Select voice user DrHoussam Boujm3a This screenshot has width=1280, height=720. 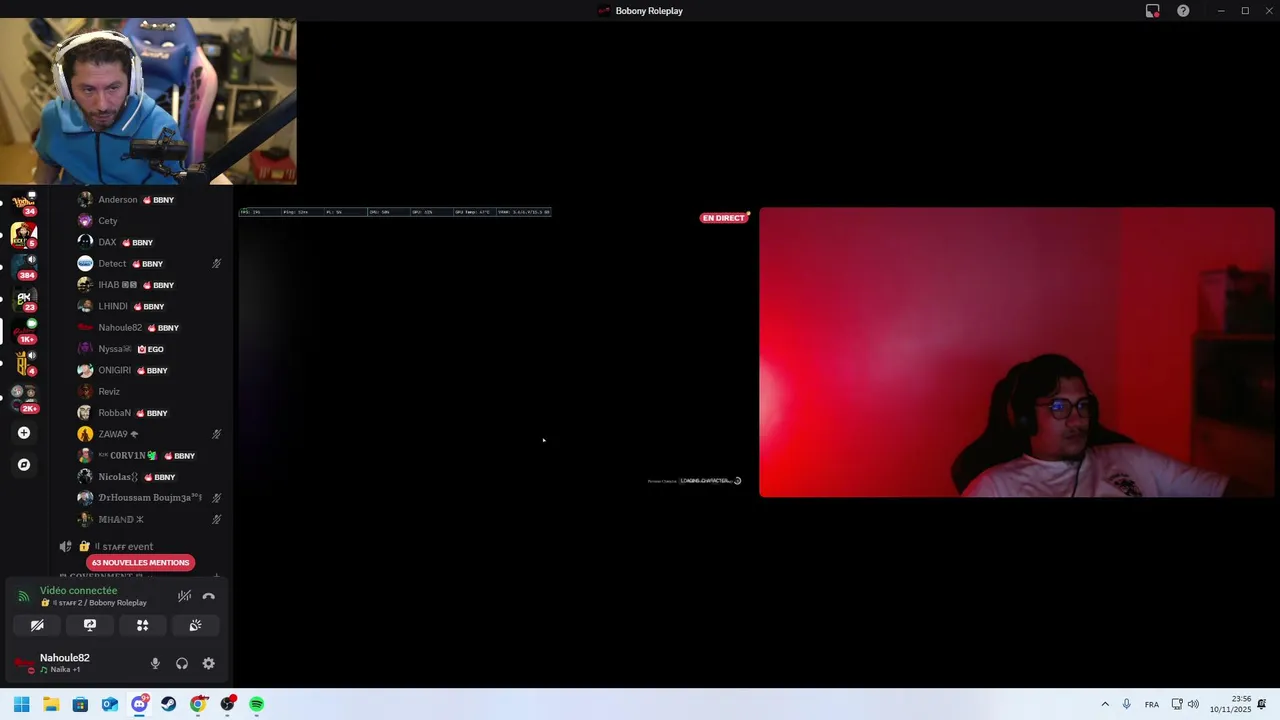click(x=150, y=498)
